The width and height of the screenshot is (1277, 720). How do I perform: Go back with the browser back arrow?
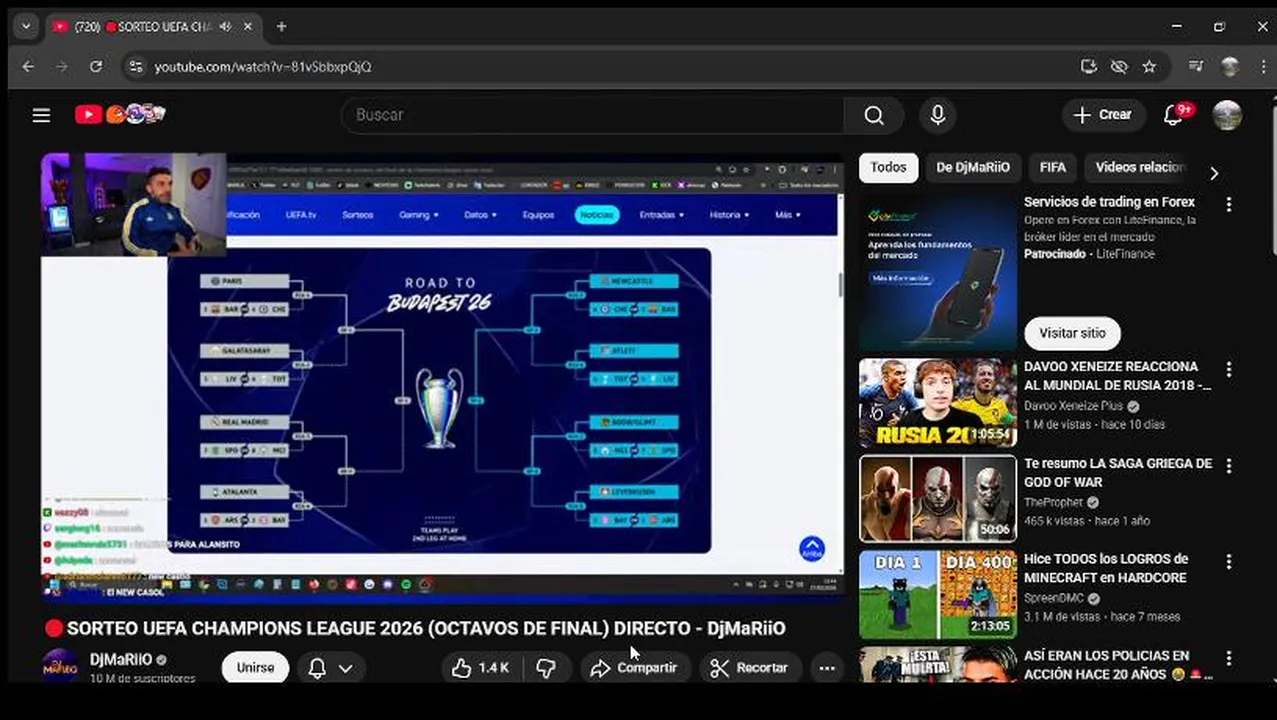pos(28,67)
